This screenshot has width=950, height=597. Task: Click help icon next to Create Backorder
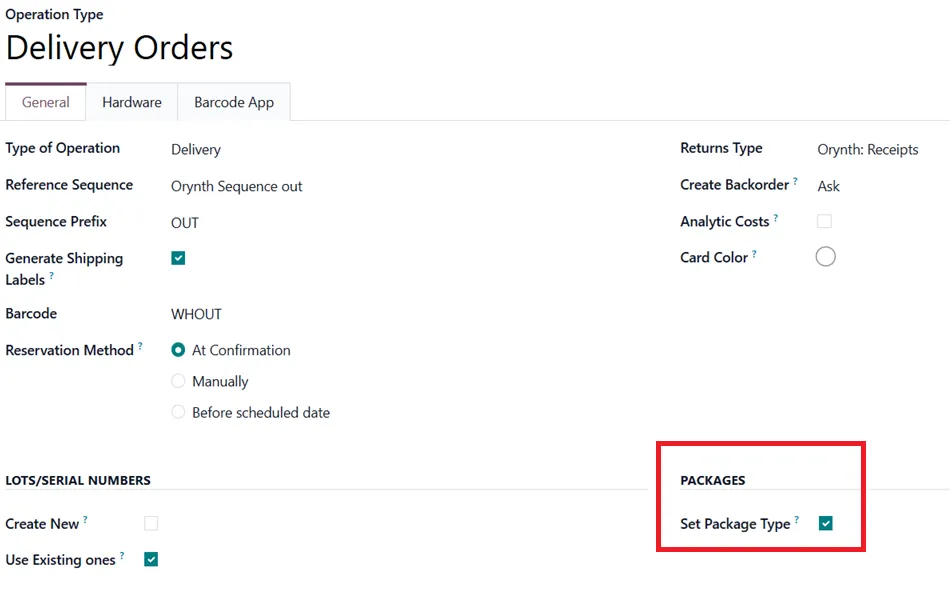click(795, 181)
